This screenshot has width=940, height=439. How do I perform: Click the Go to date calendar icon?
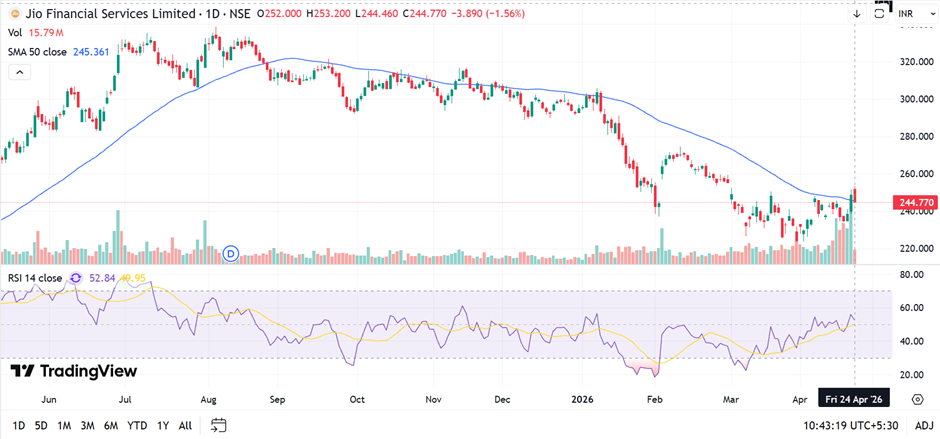coord(219,425)
